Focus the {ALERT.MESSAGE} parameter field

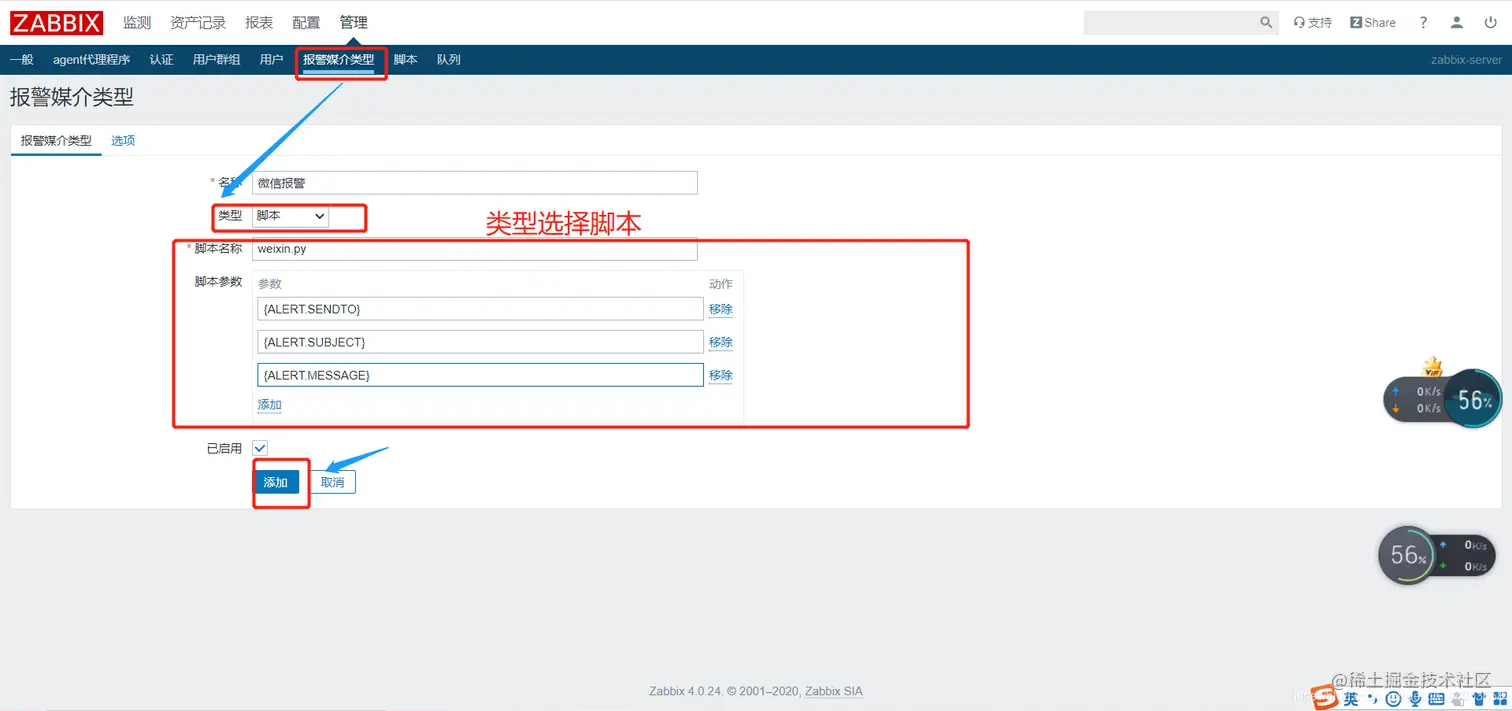pyautogui.click(x=480, y=375)
